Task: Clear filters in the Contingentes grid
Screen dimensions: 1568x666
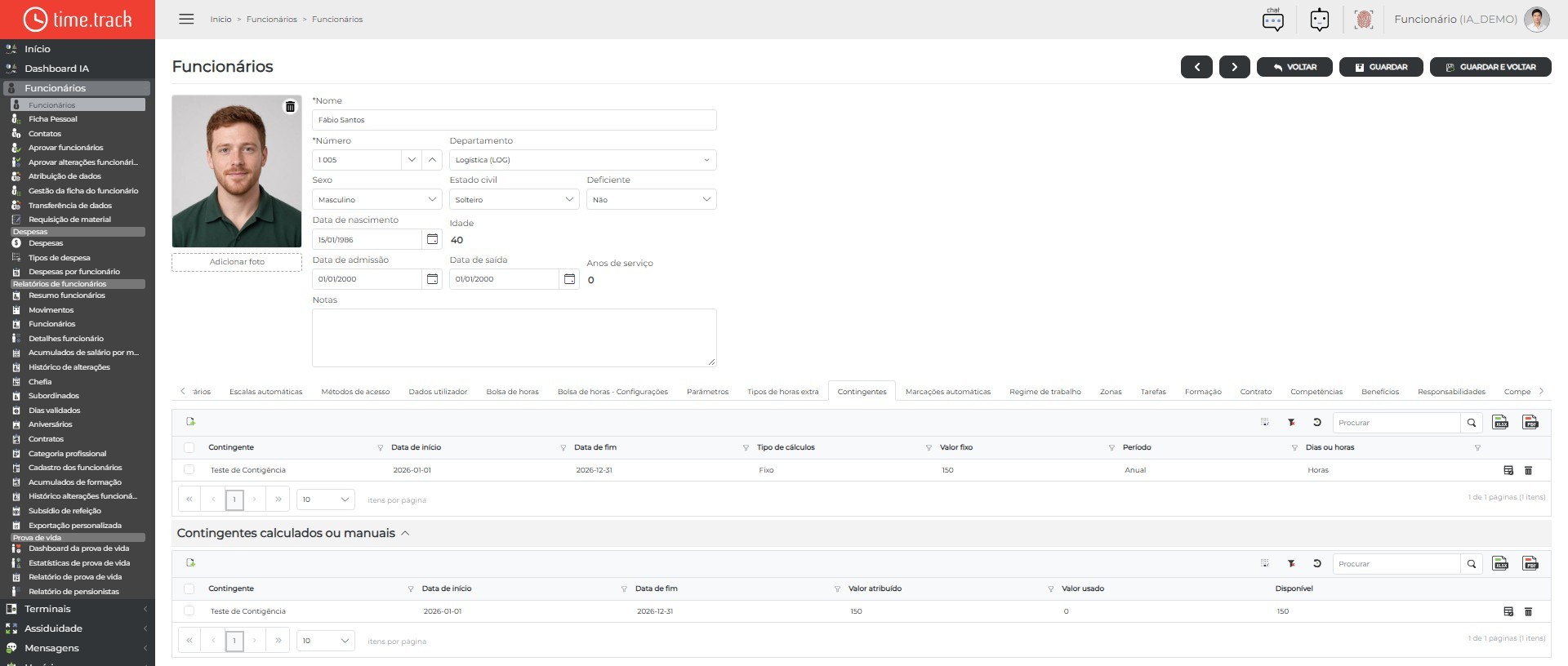Action: coord(1292,422)
